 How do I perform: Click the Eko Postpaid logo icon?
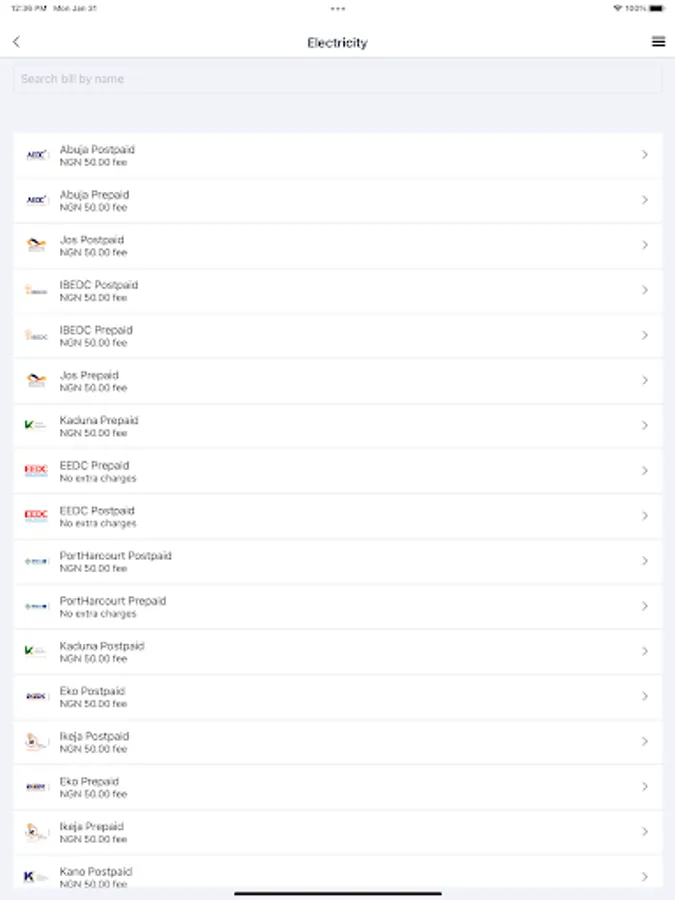37,696
